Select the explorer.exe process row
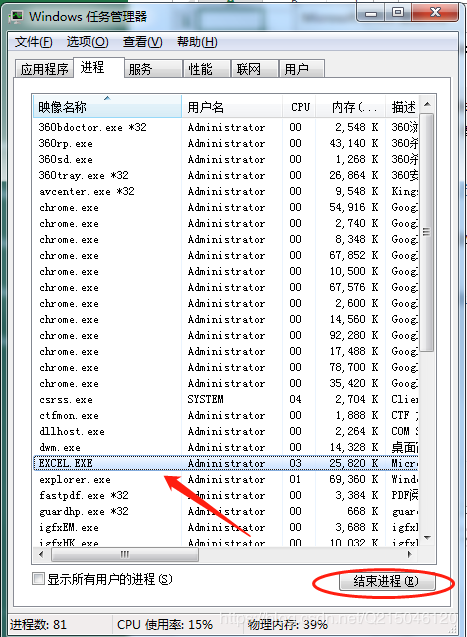This screenshot has width=467, height=637. point(226,479)
